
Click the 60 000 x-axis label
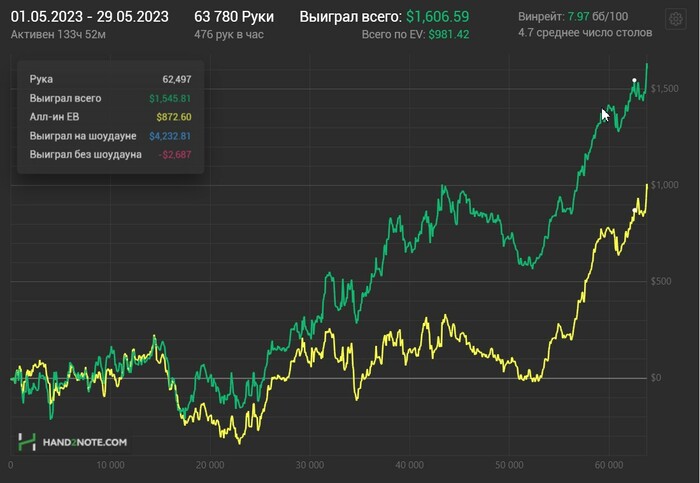pos(609,465)
